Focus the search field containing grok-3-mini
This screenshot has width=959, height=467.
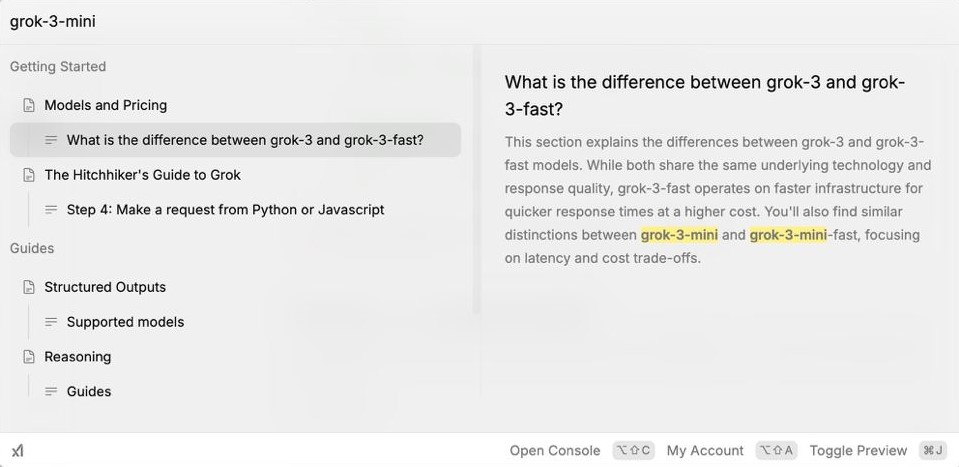(x=480, y=22)
